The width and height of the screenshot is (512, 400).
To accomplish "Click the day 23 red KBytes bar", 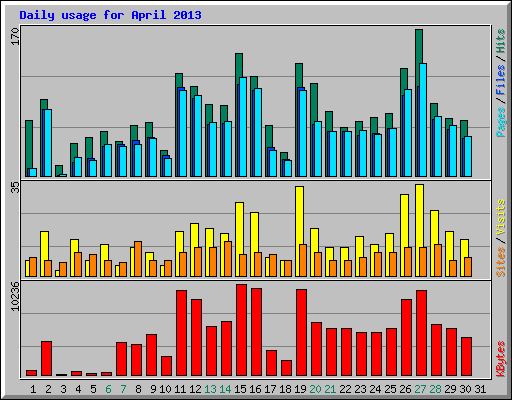I will coord(361,354).
